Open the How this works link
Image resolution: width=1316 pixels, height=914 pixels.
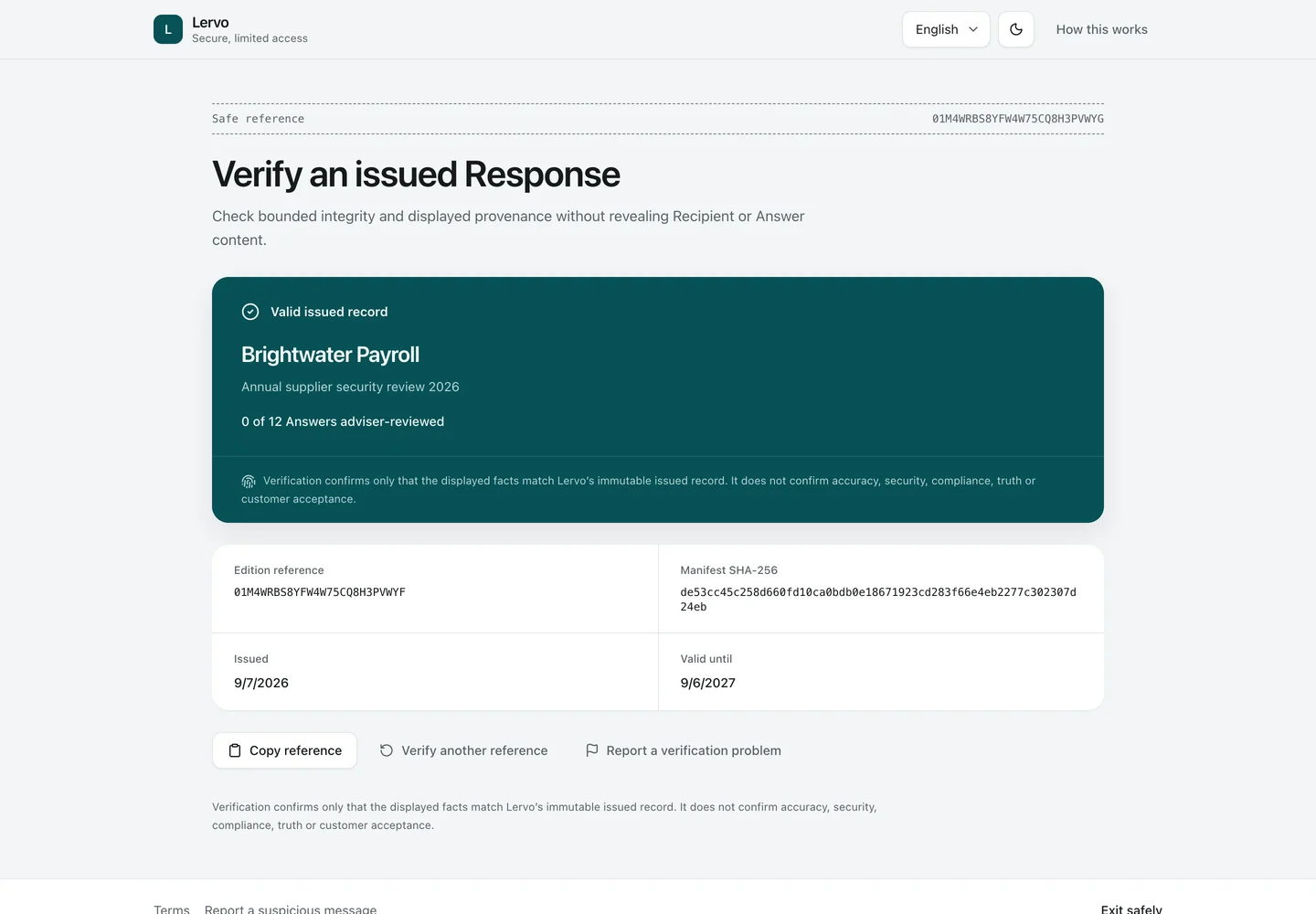tap(1101, 29)
